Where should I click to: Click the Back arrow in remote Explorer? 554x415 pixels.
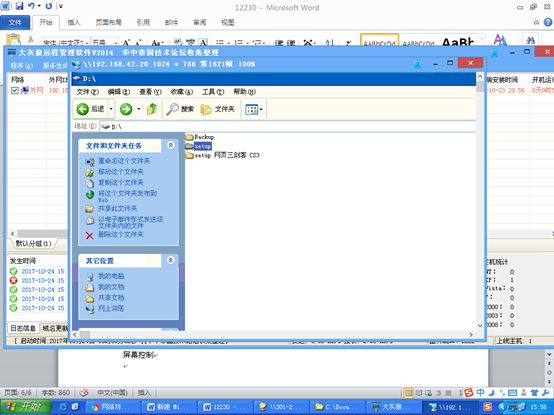tap(83, 109)
